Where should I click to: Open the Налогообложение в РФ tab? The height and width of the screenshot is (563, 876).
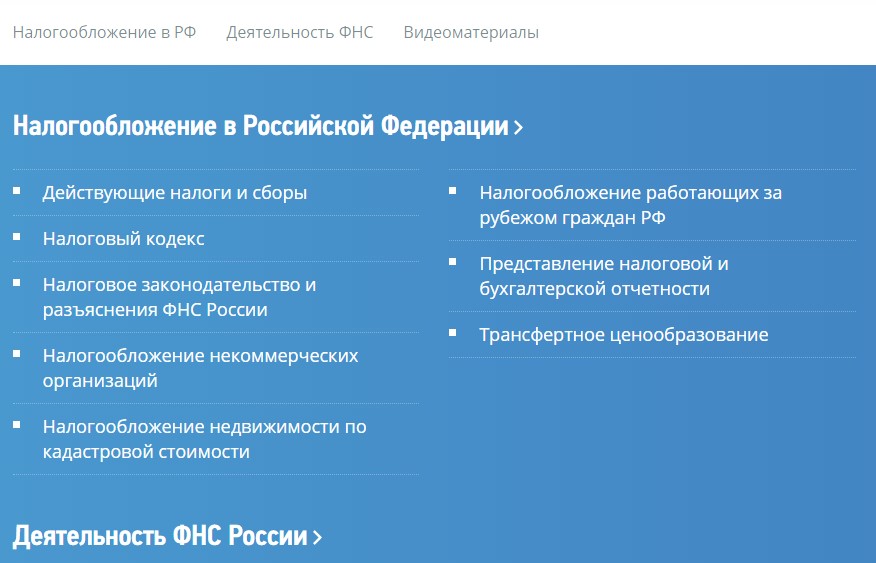point(104,32)
